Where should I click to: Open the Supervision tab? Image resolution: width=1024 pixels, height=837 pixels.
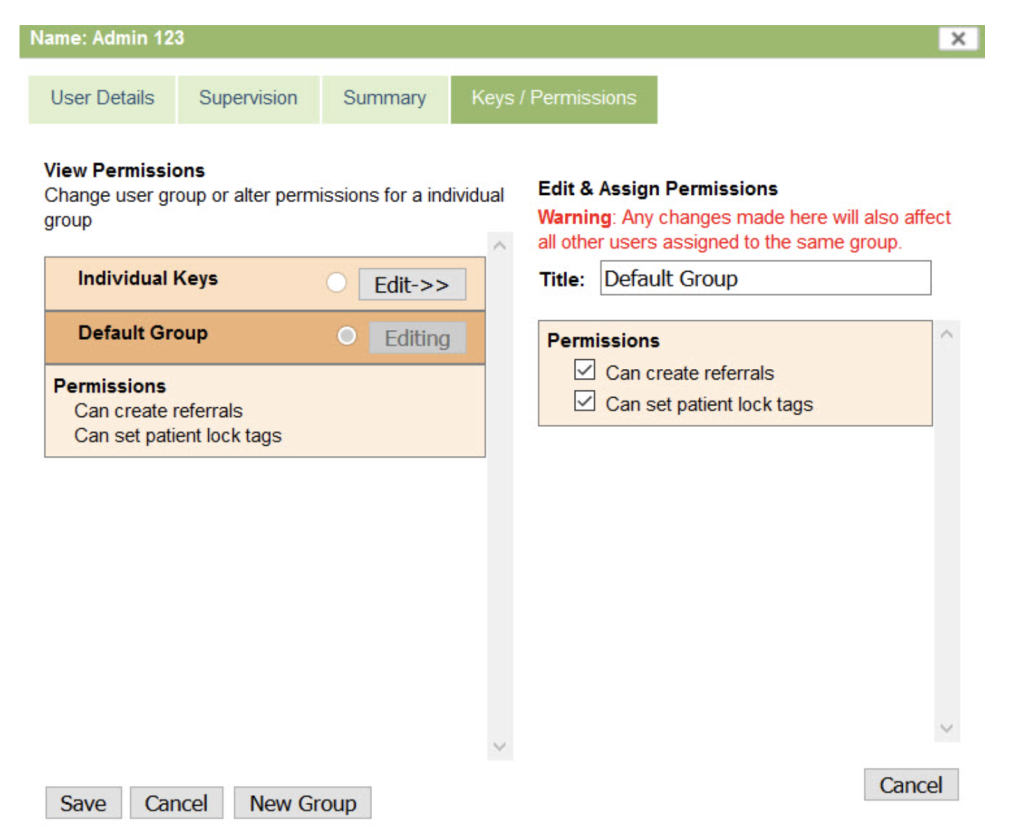point(248,99)
